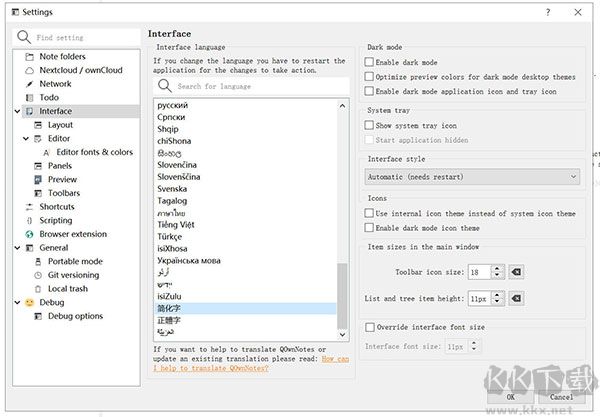Viewport: 600px width, 417px height.
Task: Reset list and tree item height
Action: [516, 299]
